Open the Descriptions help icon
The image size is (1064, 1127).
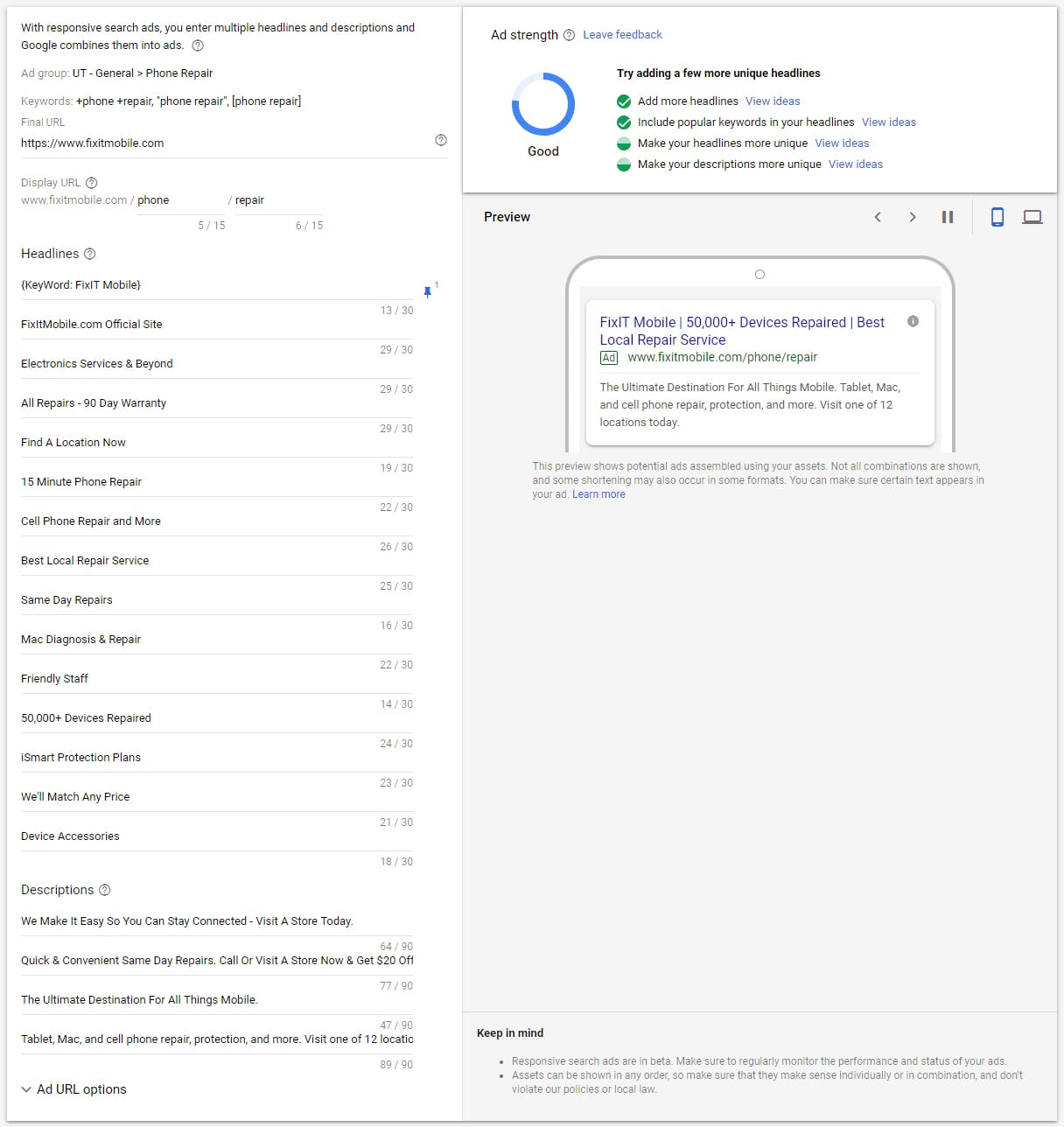pyautogui.click(x=105, y=890)
